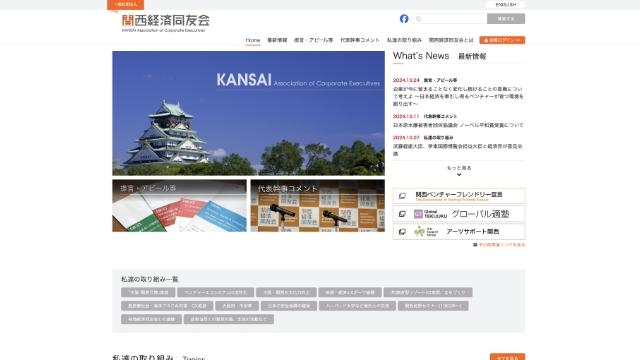Open 私達の取り組み in the navigation bar
This screenshot has width=640, height=360.
click(404, 40)
